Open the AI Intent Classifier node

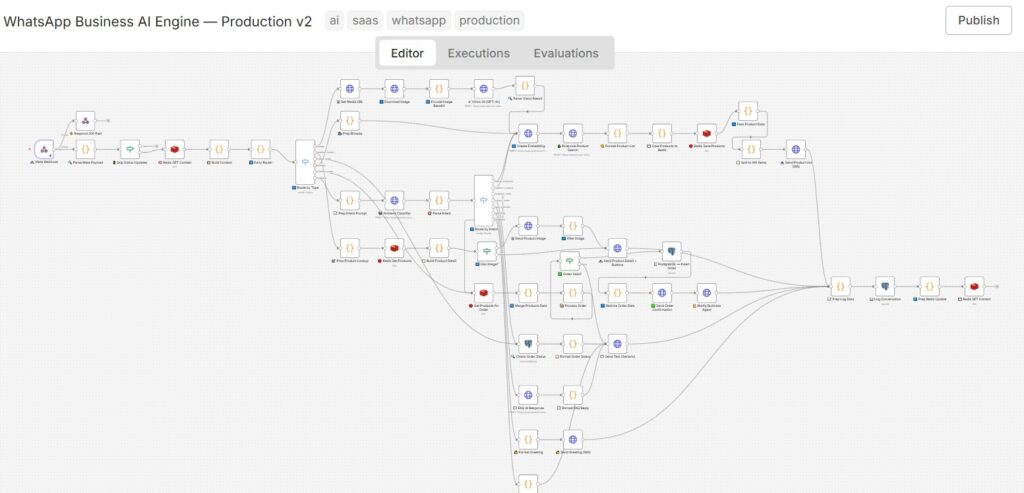(394, 200)
